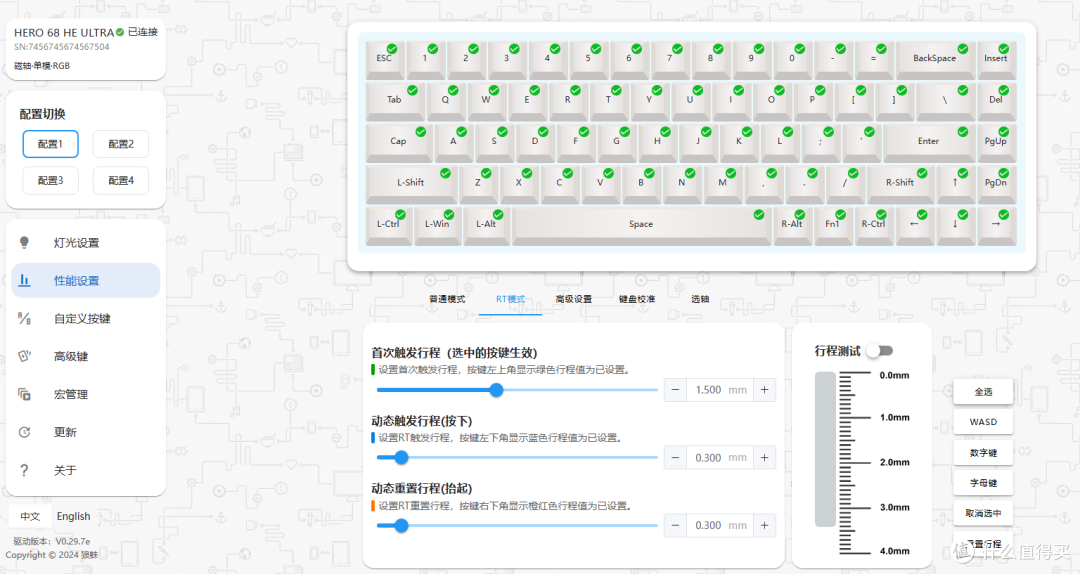Toggle selection of the R-Ctrl key
This screenshot has height=574, width=1080.
click(x=873, y=226)
